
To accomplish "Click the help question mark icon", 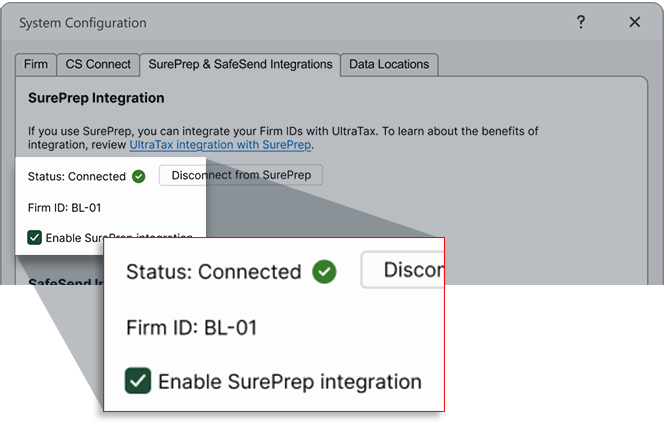I will [x=581, y=22].
